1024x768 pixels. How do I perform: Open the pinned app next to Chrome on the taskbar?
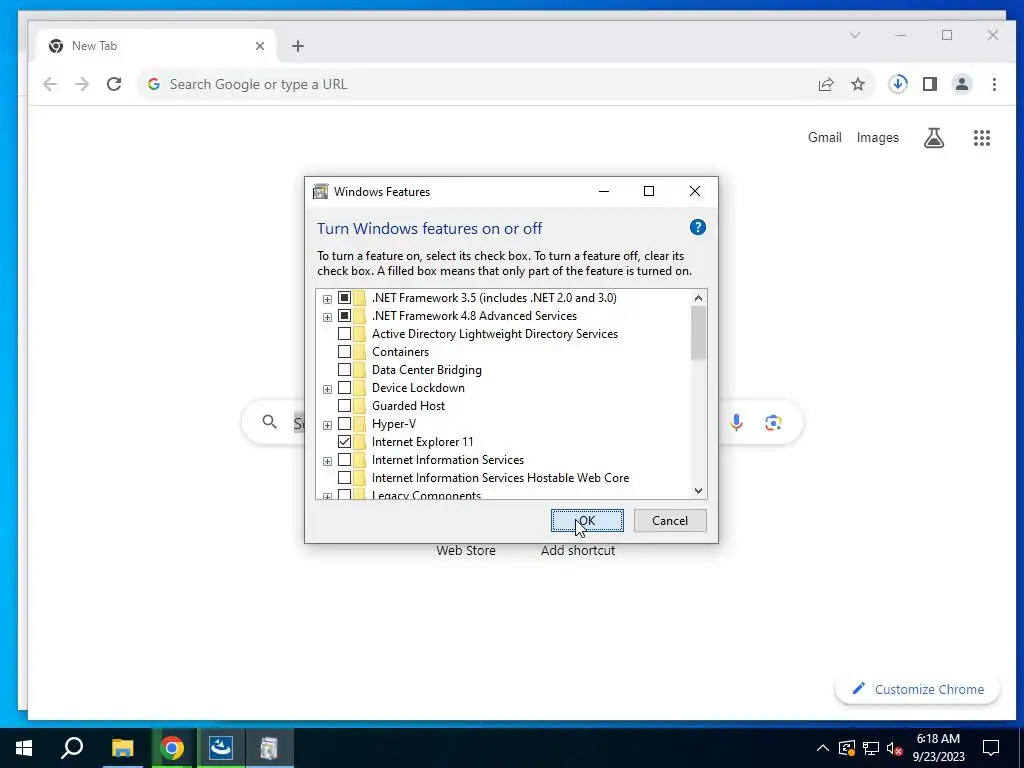click(220, 748)
